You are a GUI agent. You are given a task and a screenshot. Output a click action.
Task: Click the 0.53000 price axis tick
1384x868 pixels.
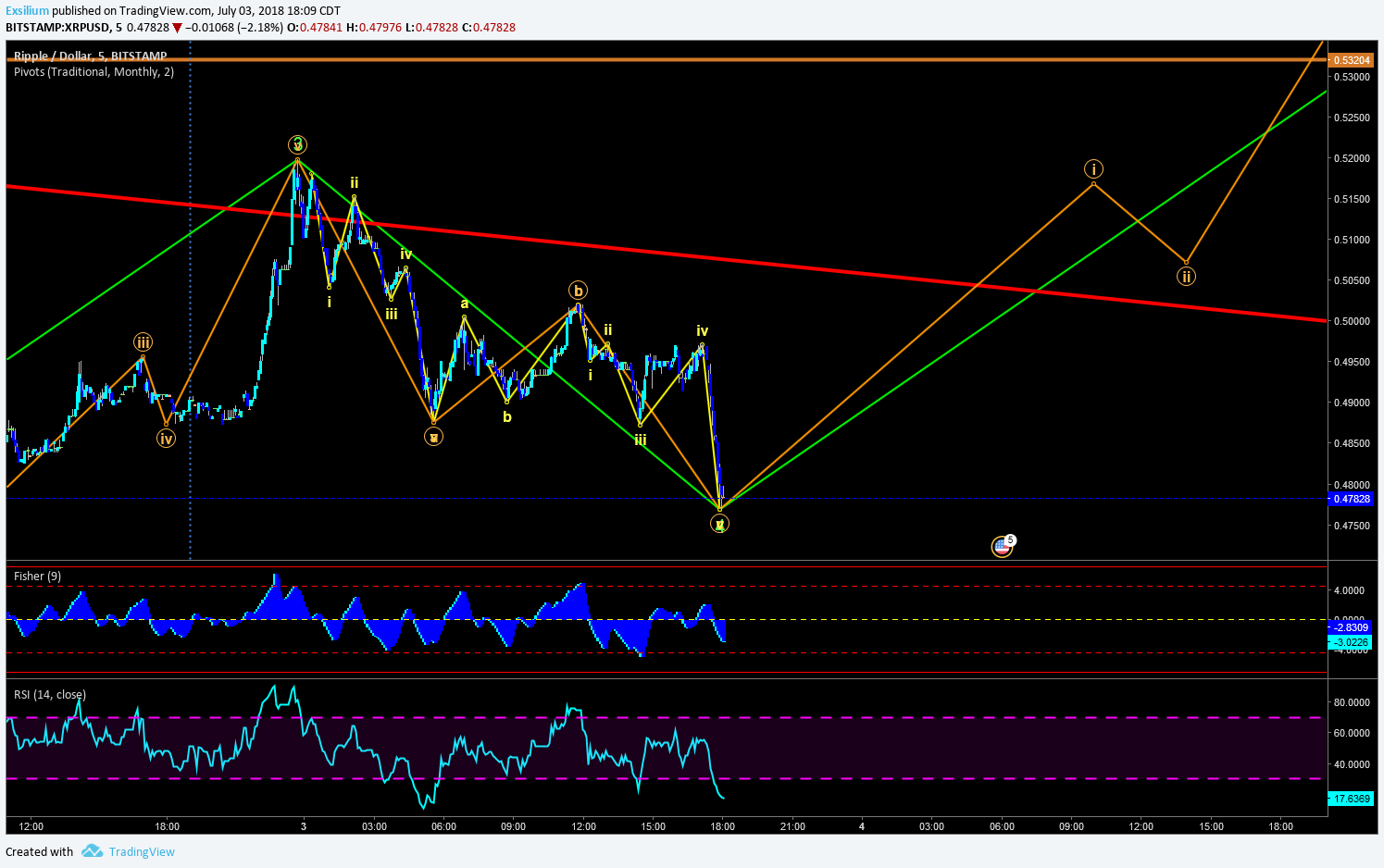[x=1352, y=77]
